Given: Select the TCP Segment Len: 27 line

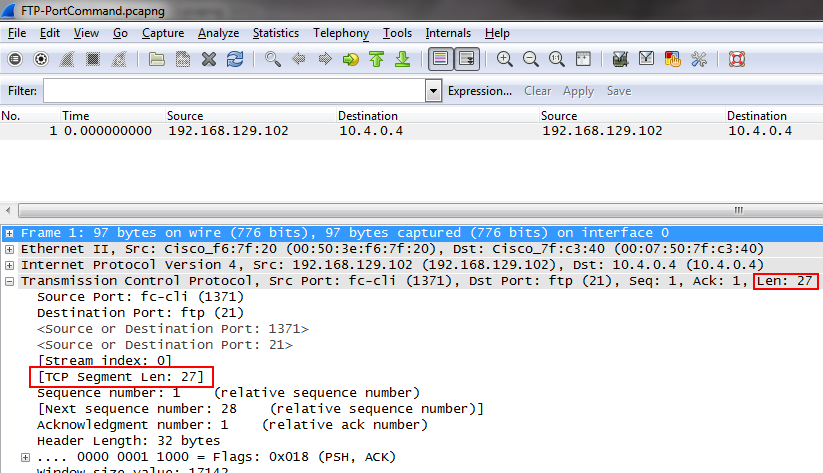Looking at the screenshot, I should point(121,377).
